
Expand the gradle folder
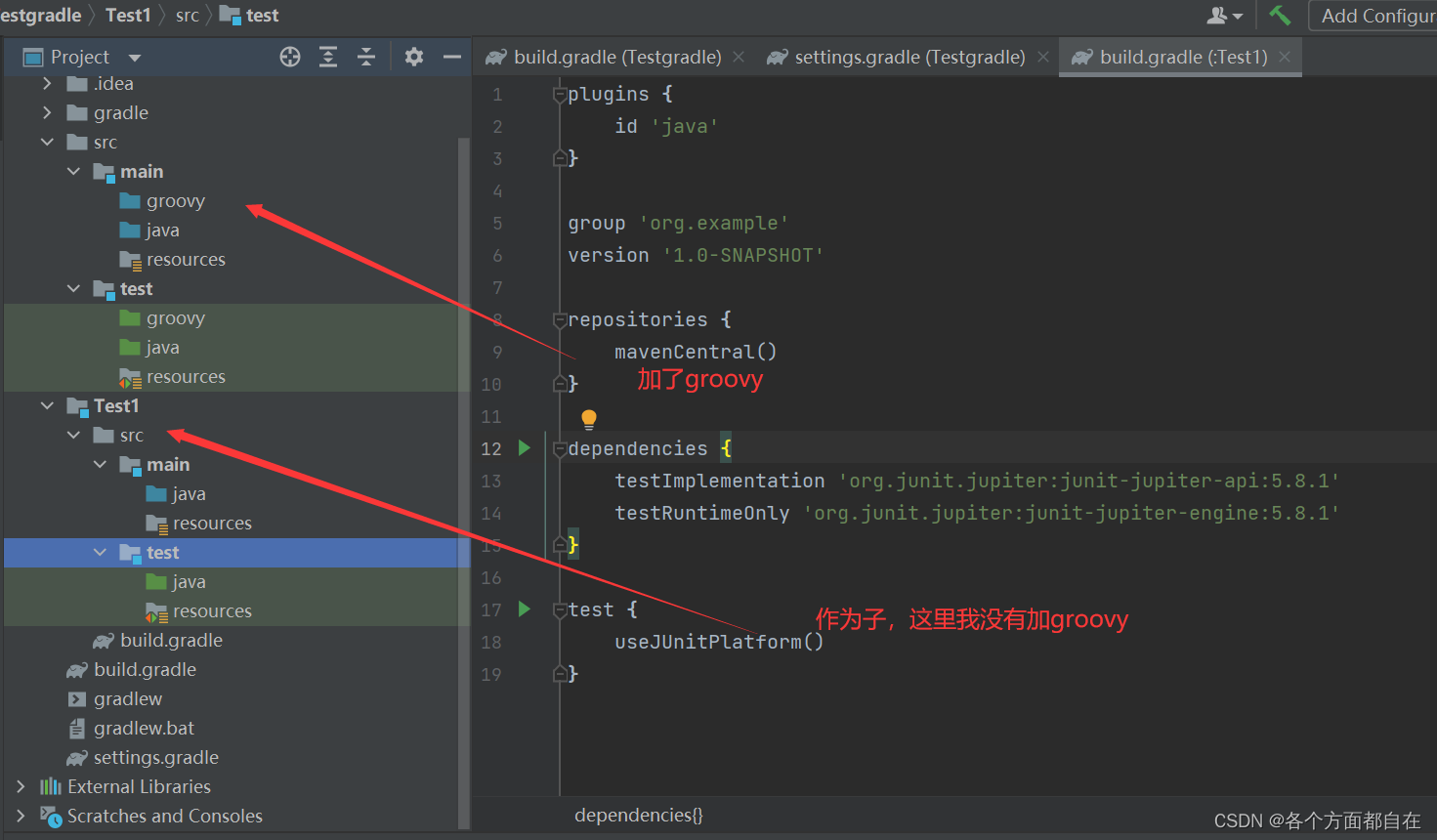47,112
